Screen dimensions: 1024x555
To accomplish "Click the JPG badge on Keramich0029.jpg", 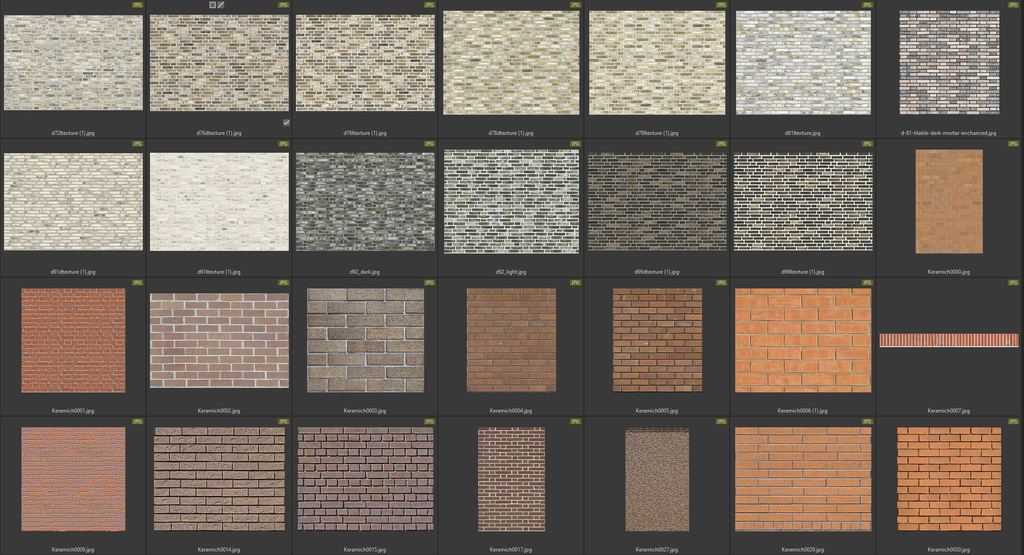I will click(868, 422).
